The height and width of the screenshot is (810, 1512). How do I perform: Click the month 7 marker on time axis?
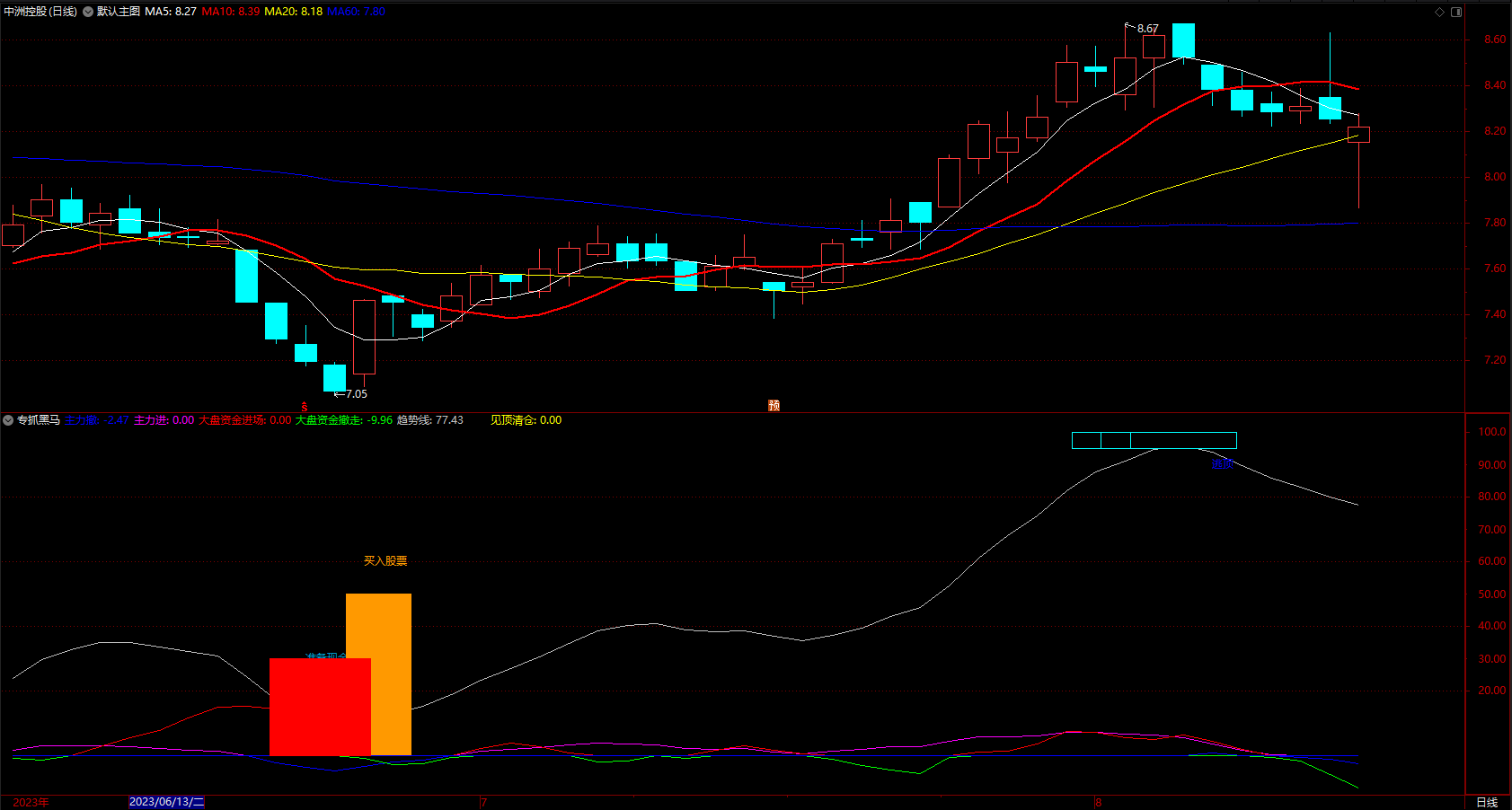coord(483,802)
